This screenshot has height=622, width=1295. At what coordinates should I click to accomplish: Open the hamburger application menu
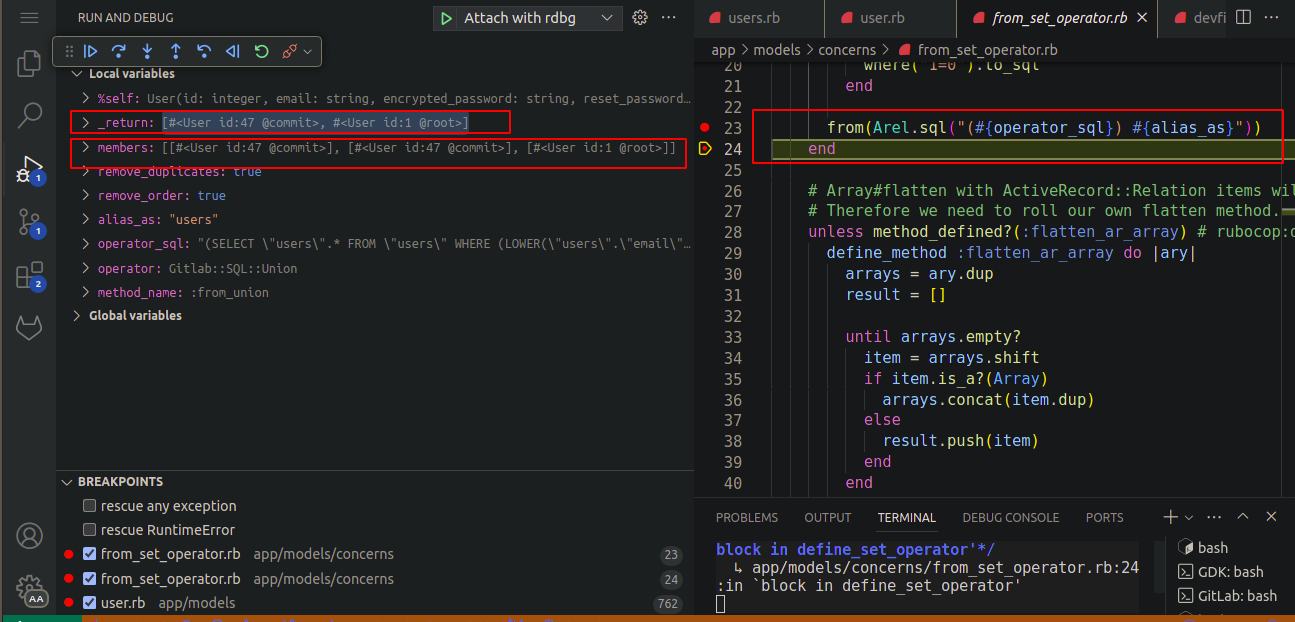pyautogui.click(x=29, y=18)
